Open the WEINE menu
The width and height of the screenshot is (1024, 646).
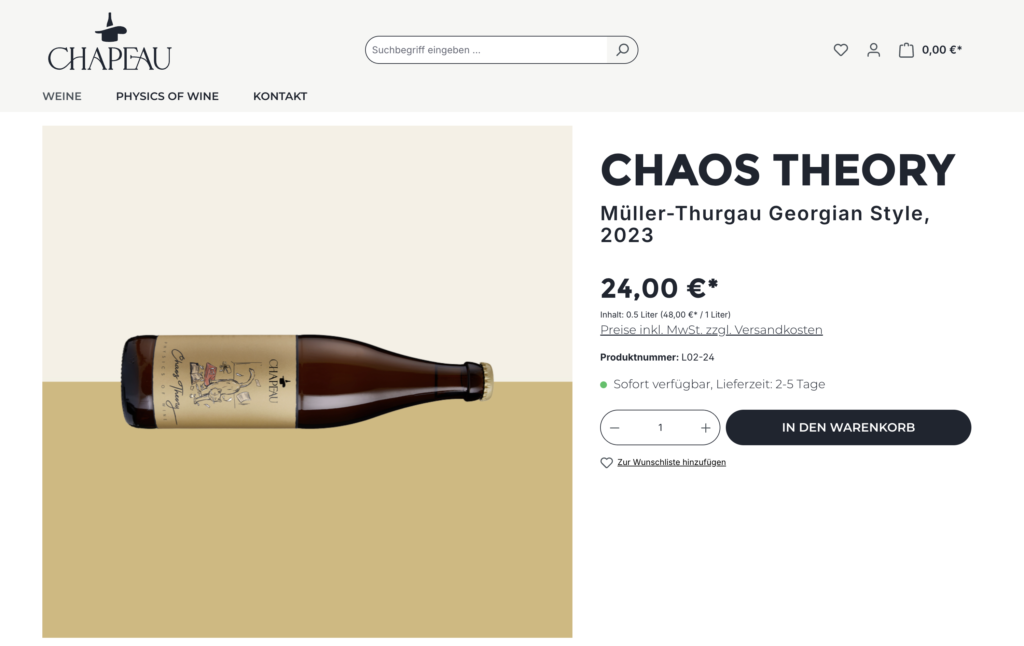click(62, 96)
